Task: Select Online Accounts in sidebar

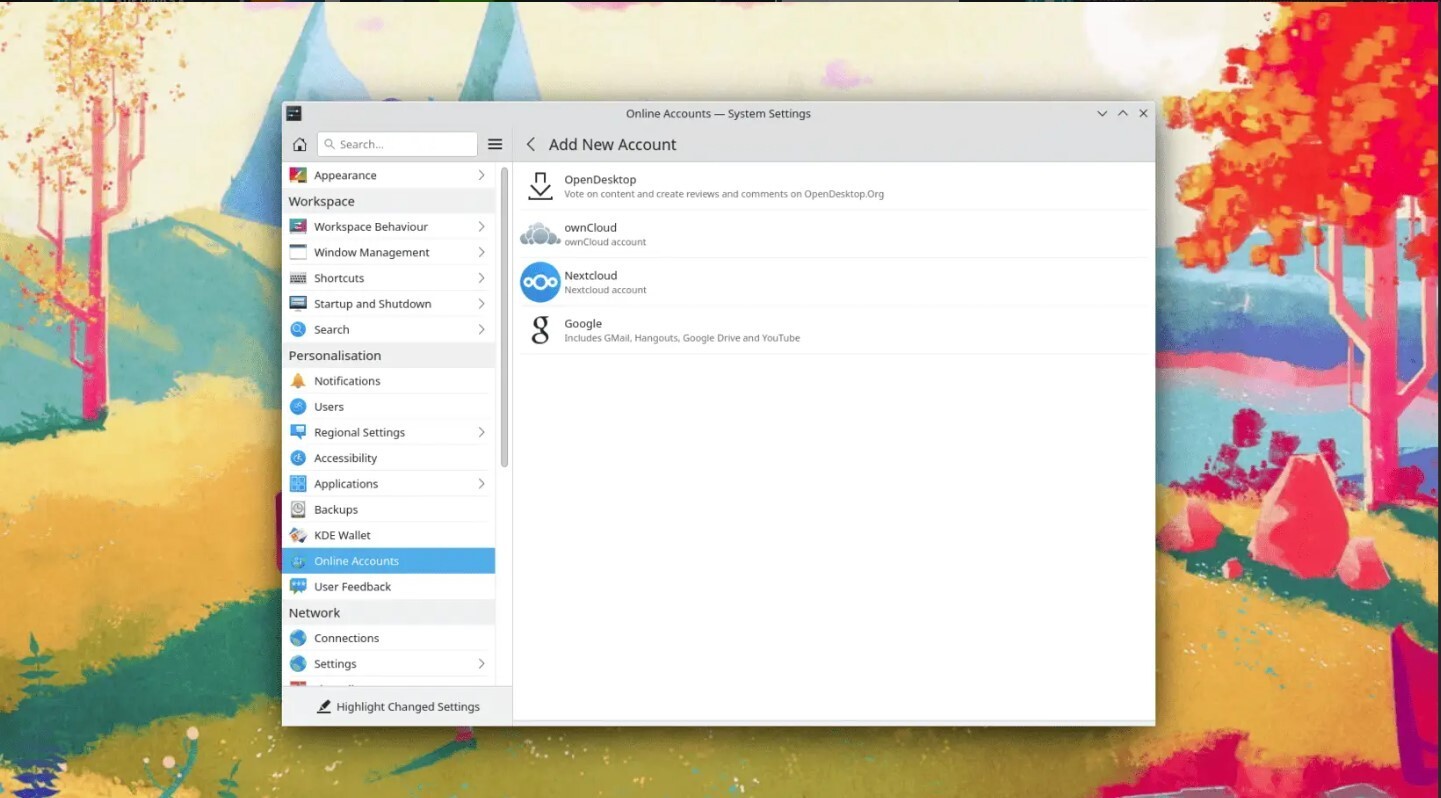Action: coord(389,561)
